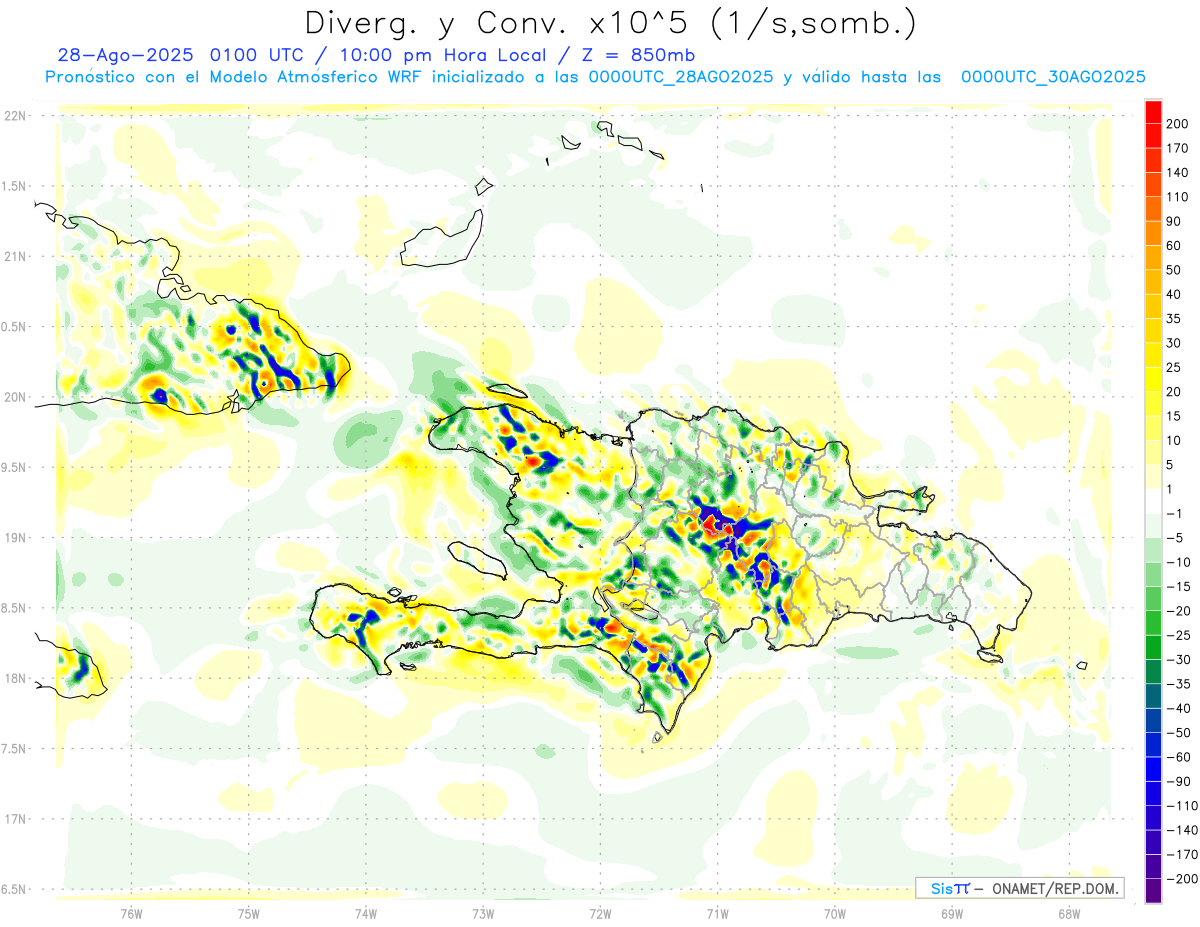The image size is (1200, 927).
Task: Click the positive '35' color scale value
Action: click(1175, 319)
